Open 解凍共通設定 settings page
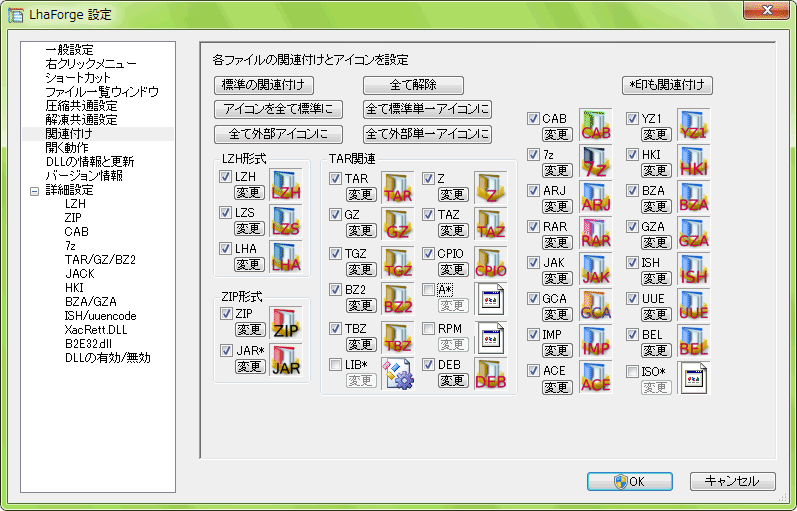This screenshot has height=511, width=797. pos(81,120)
